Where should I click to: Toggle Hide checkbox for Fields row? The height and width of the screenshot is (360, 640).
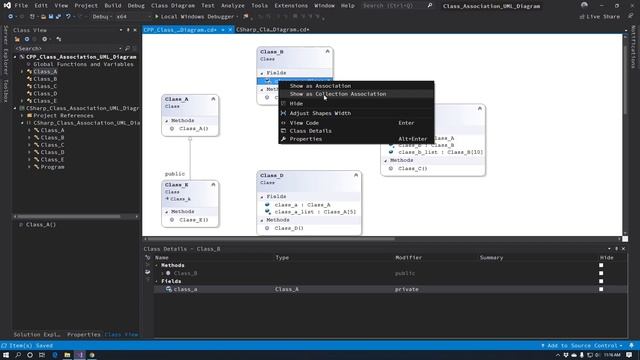pyautogui.click(x=601, y=281)
